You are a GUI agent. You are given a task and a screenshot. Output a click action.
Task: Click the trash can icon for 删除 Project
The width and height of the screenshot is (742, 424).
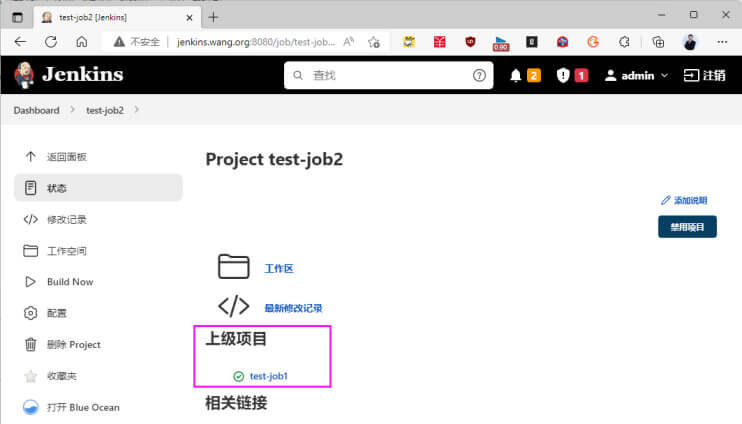(x=31, y=344)
